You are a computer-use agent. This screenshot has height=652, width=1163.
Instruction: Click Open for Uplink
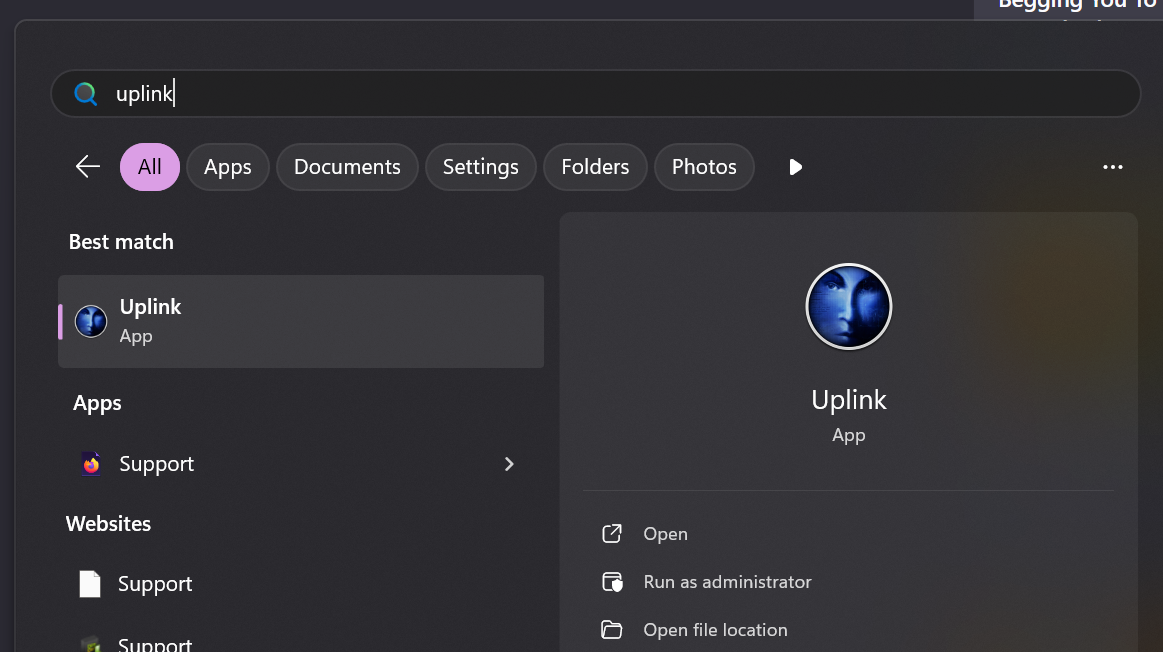click(665, 534)
